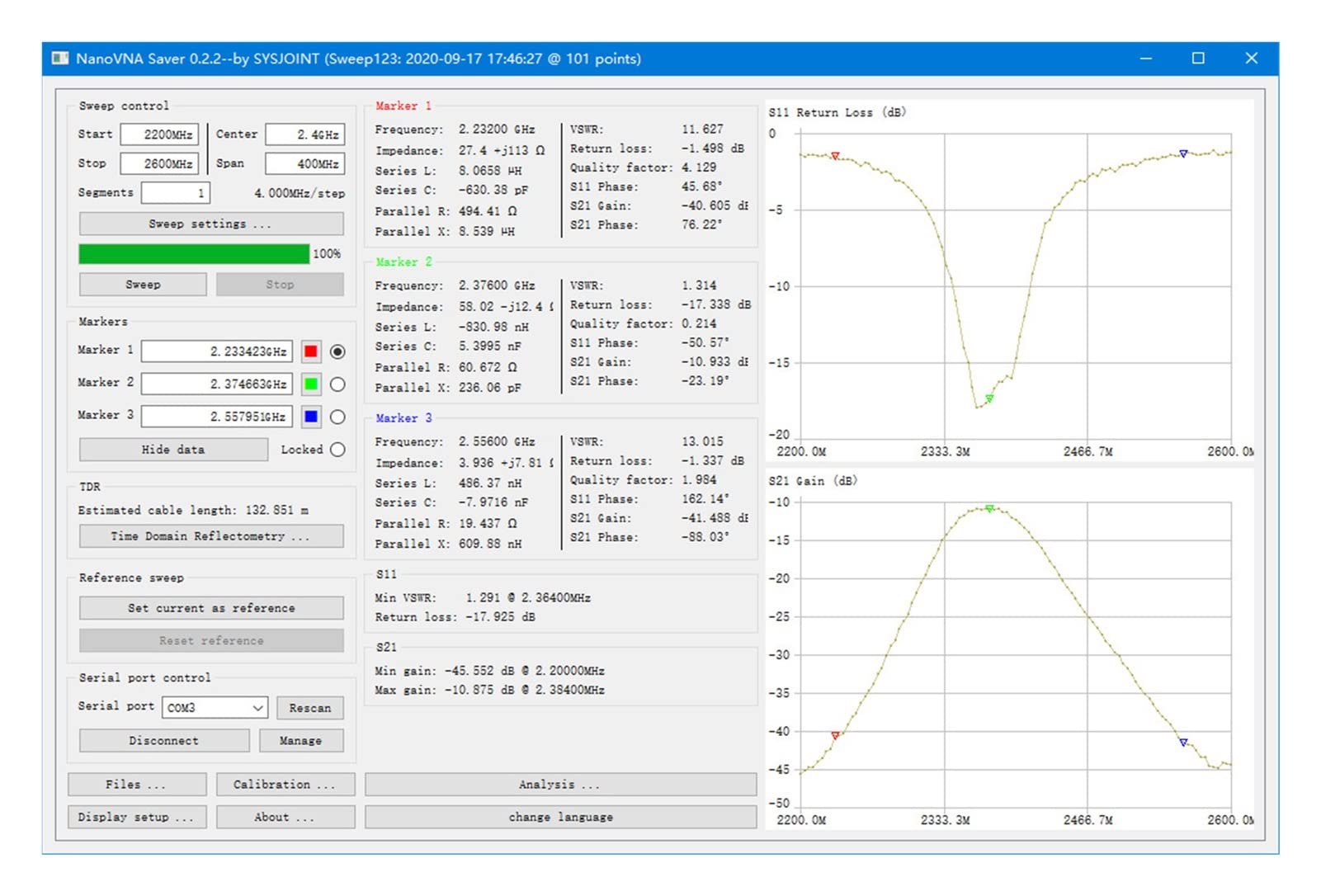Focus the Marker 2 frequency field
The height and width of the screenshot is (896, 1321).
pos(217,384)
